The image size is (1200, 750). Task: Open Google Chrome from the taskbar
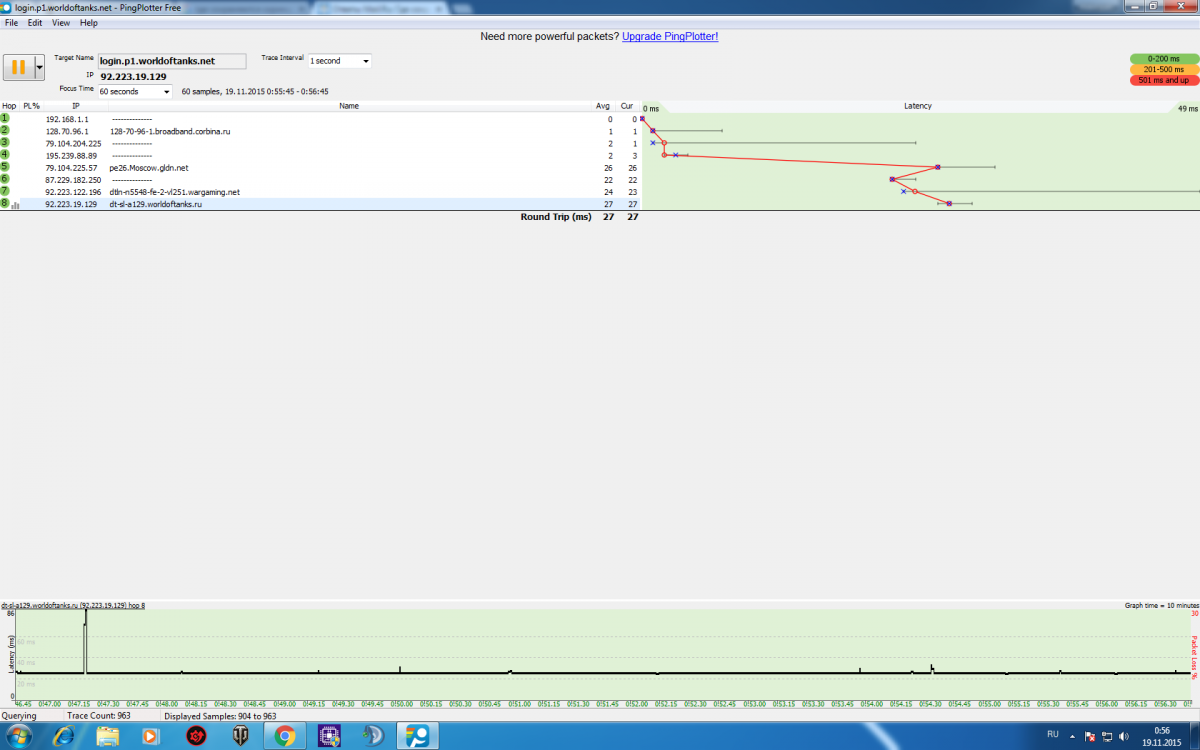click(x=285, y=736)
